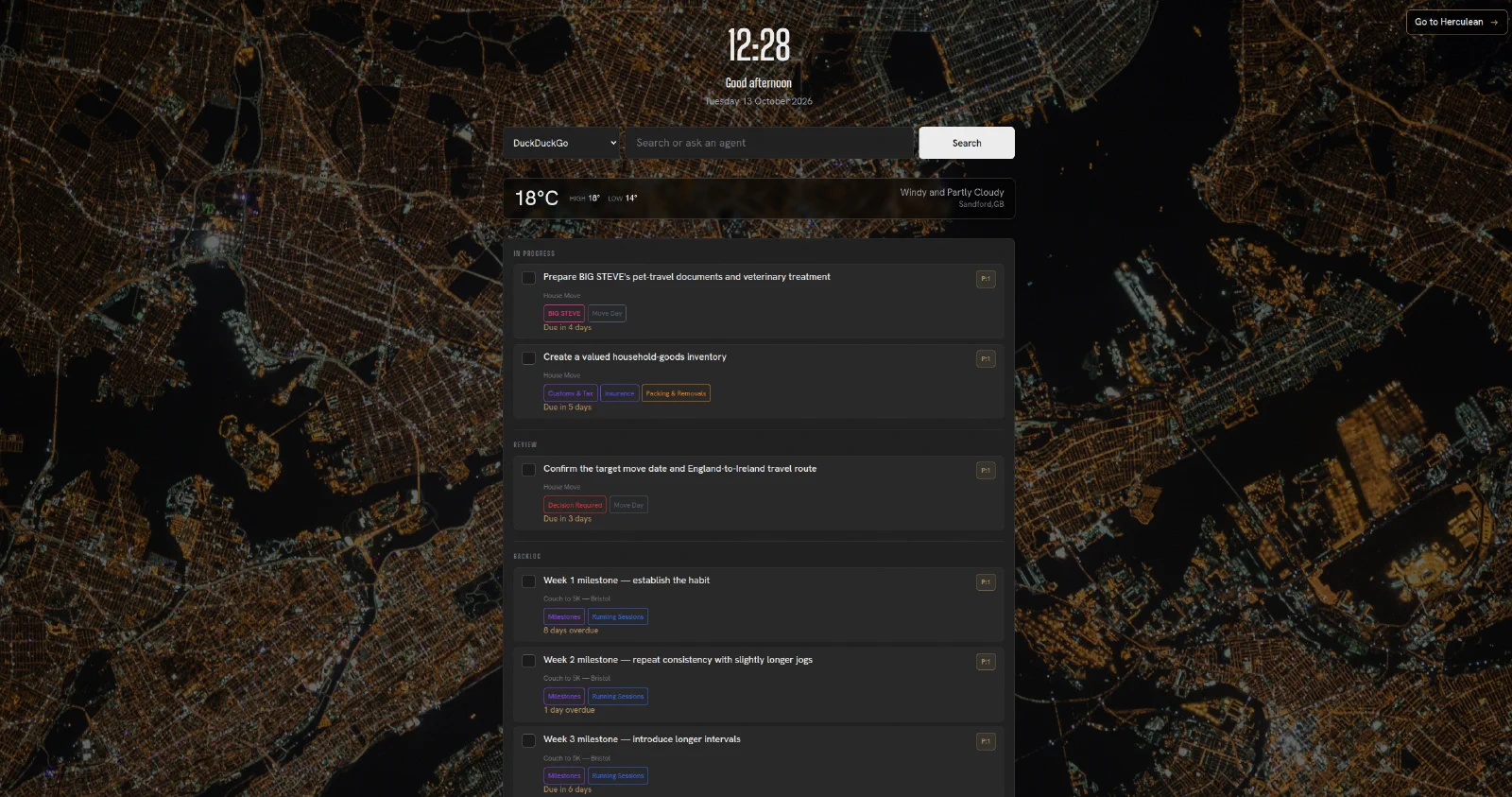Check off the Prepare BIG STEVE's pet-travel documents task

(529, 278)
